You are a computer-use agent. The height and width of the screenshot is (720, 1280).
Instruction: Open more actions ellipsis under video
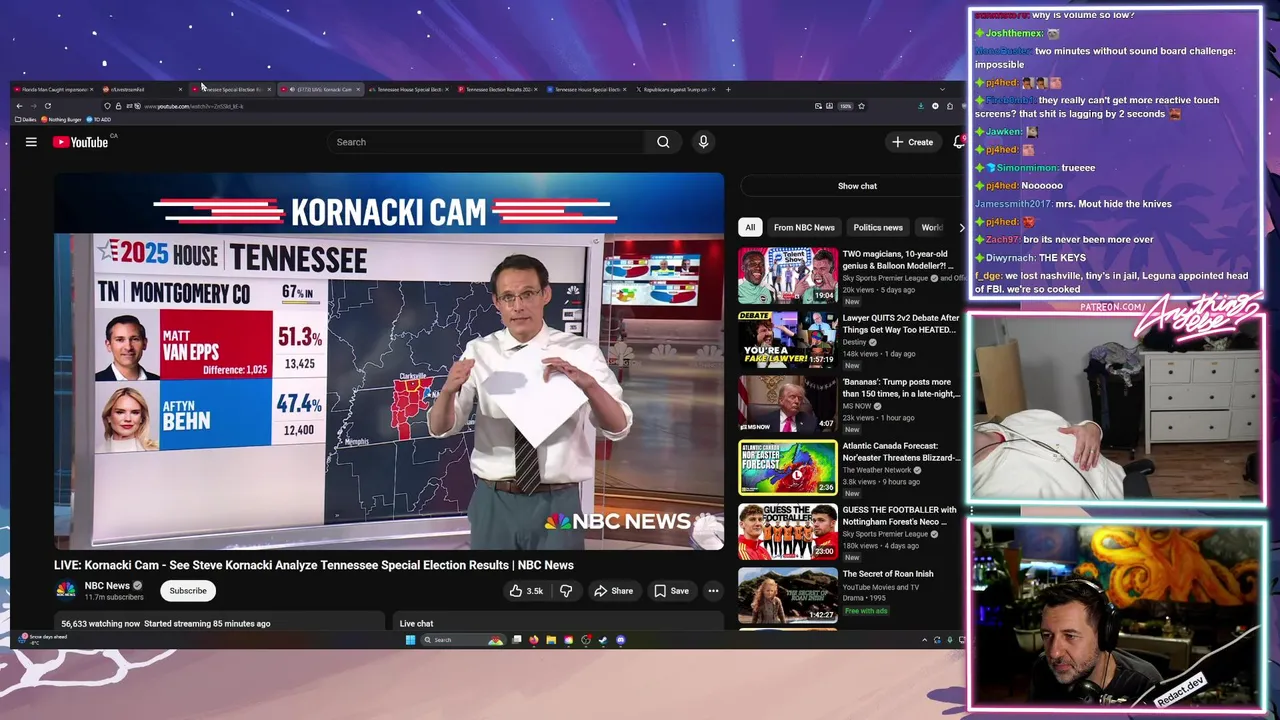pyautogui.click(x=713, y=591)
